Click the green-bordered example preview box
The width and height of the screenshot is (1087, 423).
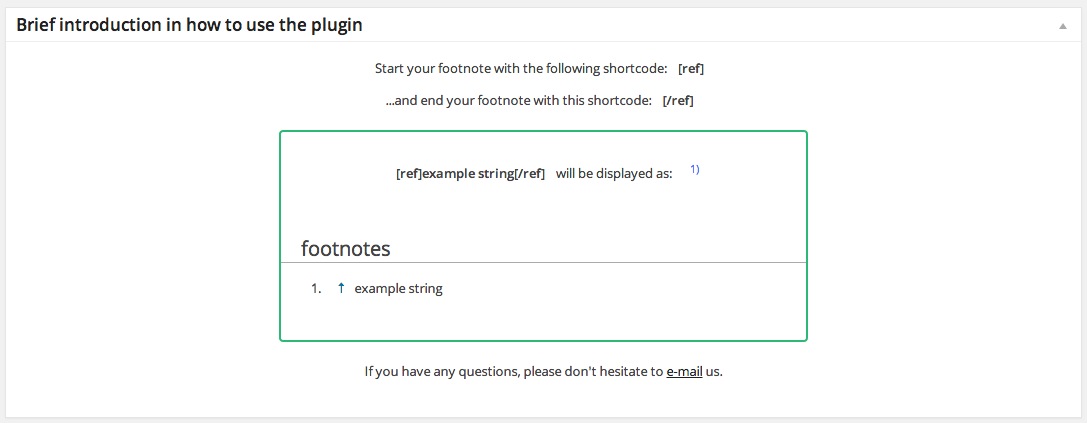[544, 236]
